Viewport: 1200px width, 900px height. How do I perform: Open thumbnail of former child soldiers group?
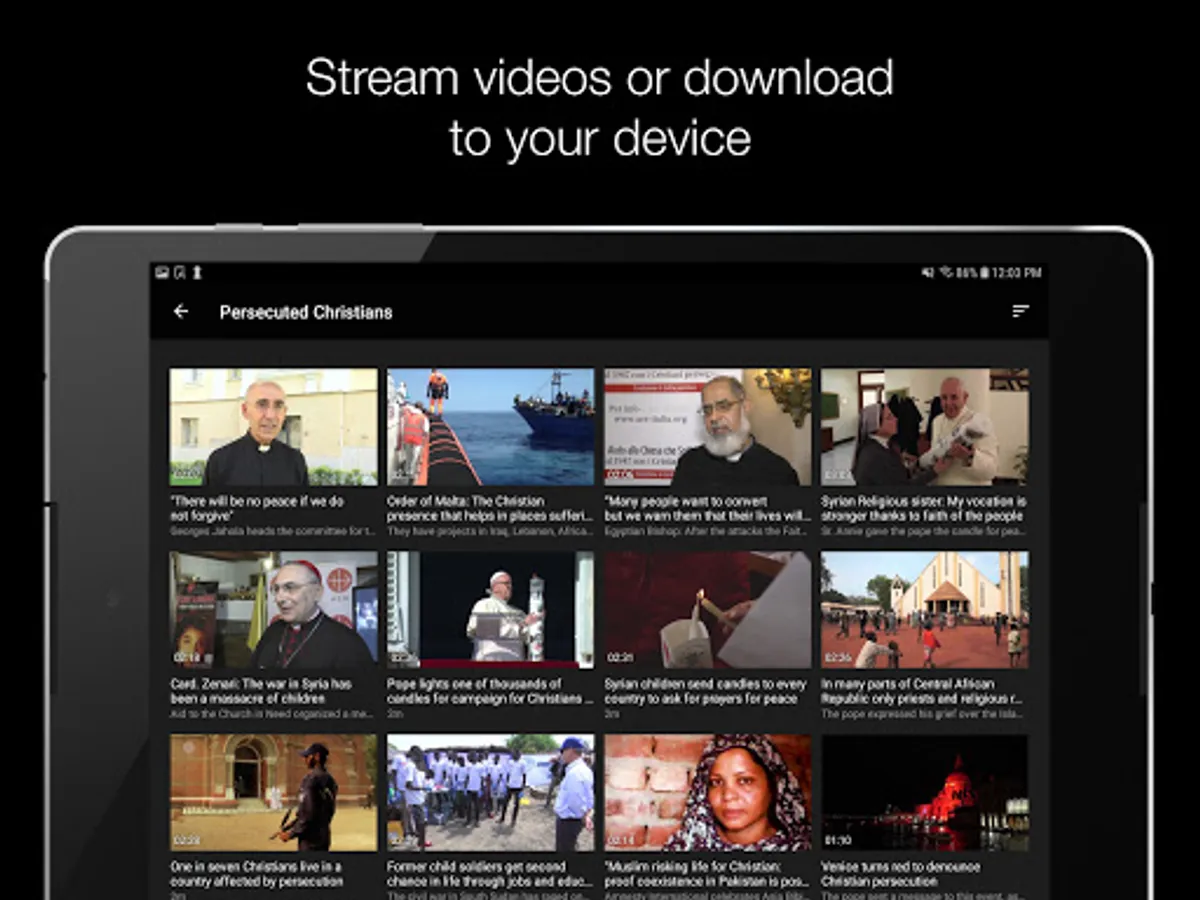[x=491, y=793]
